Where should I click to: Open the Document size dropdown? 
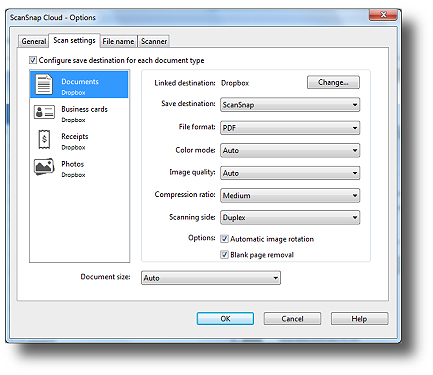[x=211, y=278]
